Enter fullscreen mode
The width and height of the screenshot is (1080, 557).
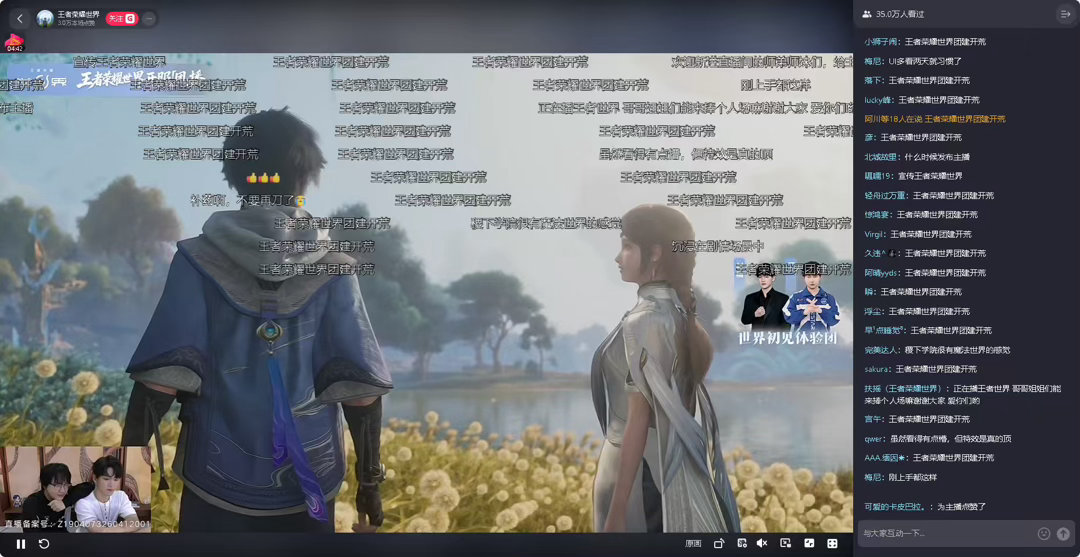[832, 544]
